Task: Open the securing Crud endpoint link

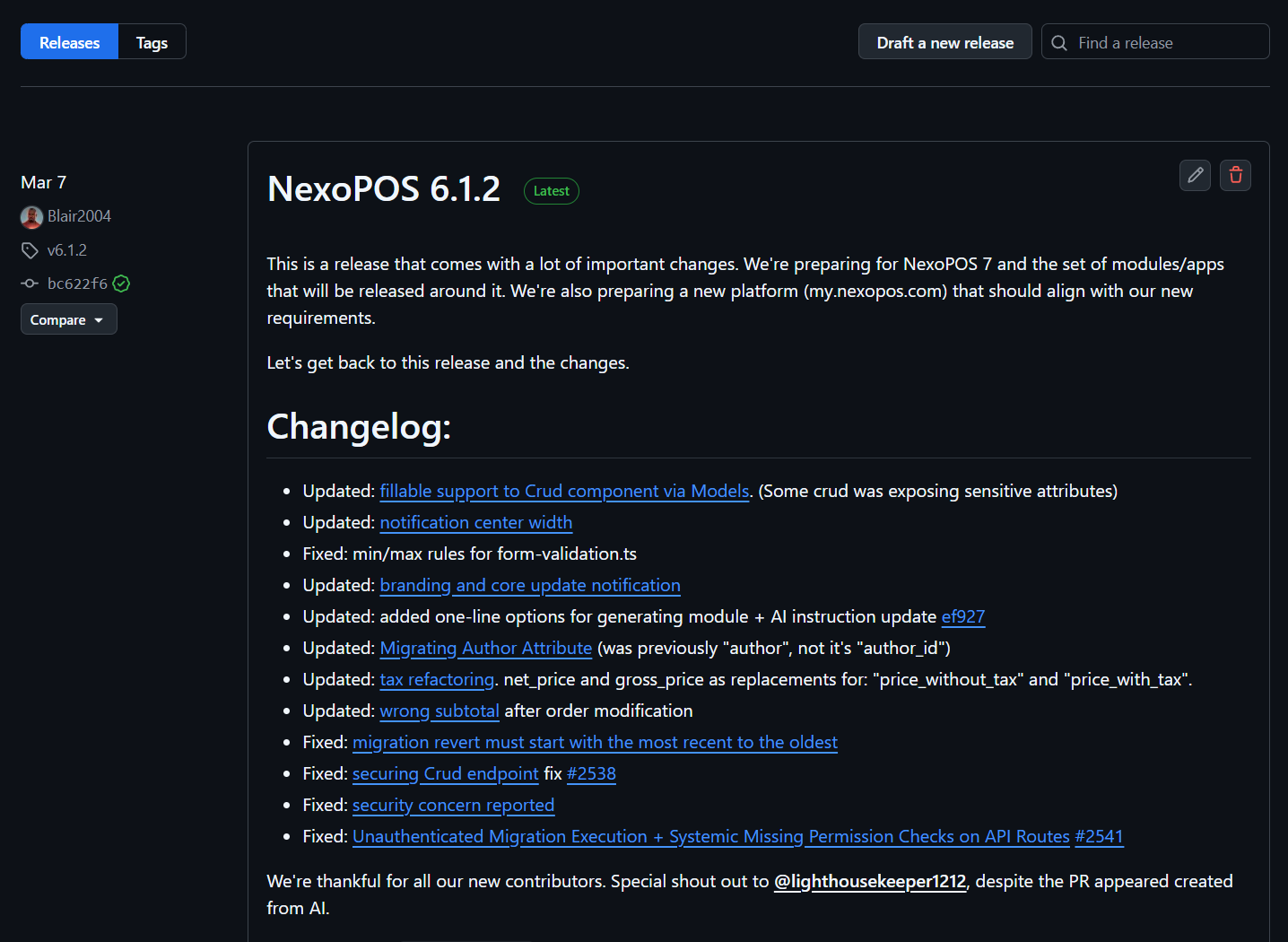Action: coord(446,774)
